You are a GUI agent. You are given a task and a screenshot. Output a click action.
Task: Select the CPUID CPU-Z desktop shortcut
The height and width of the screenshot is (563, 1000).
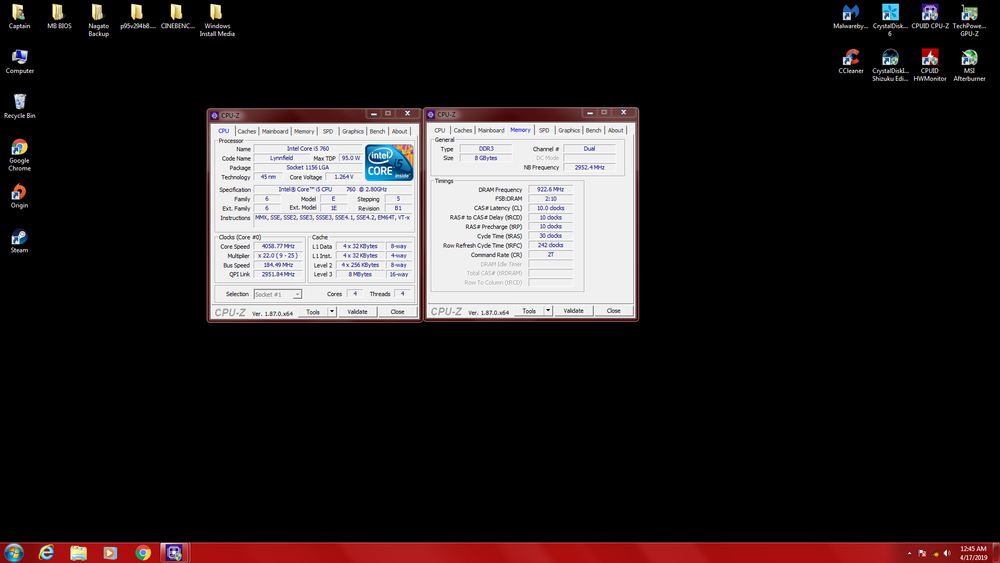click(x=930, y=17)
